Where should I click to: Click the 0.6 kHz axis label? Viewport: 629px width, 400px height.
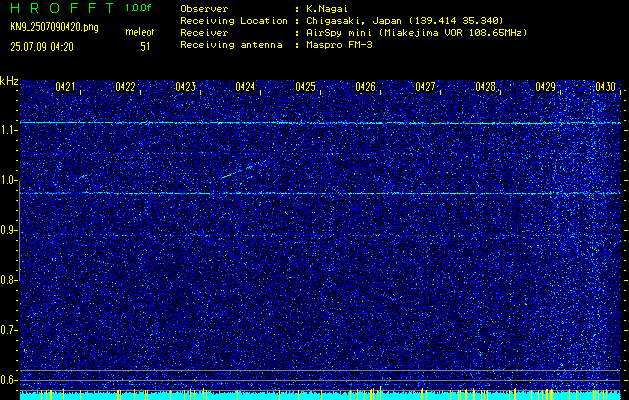point(7,380)
